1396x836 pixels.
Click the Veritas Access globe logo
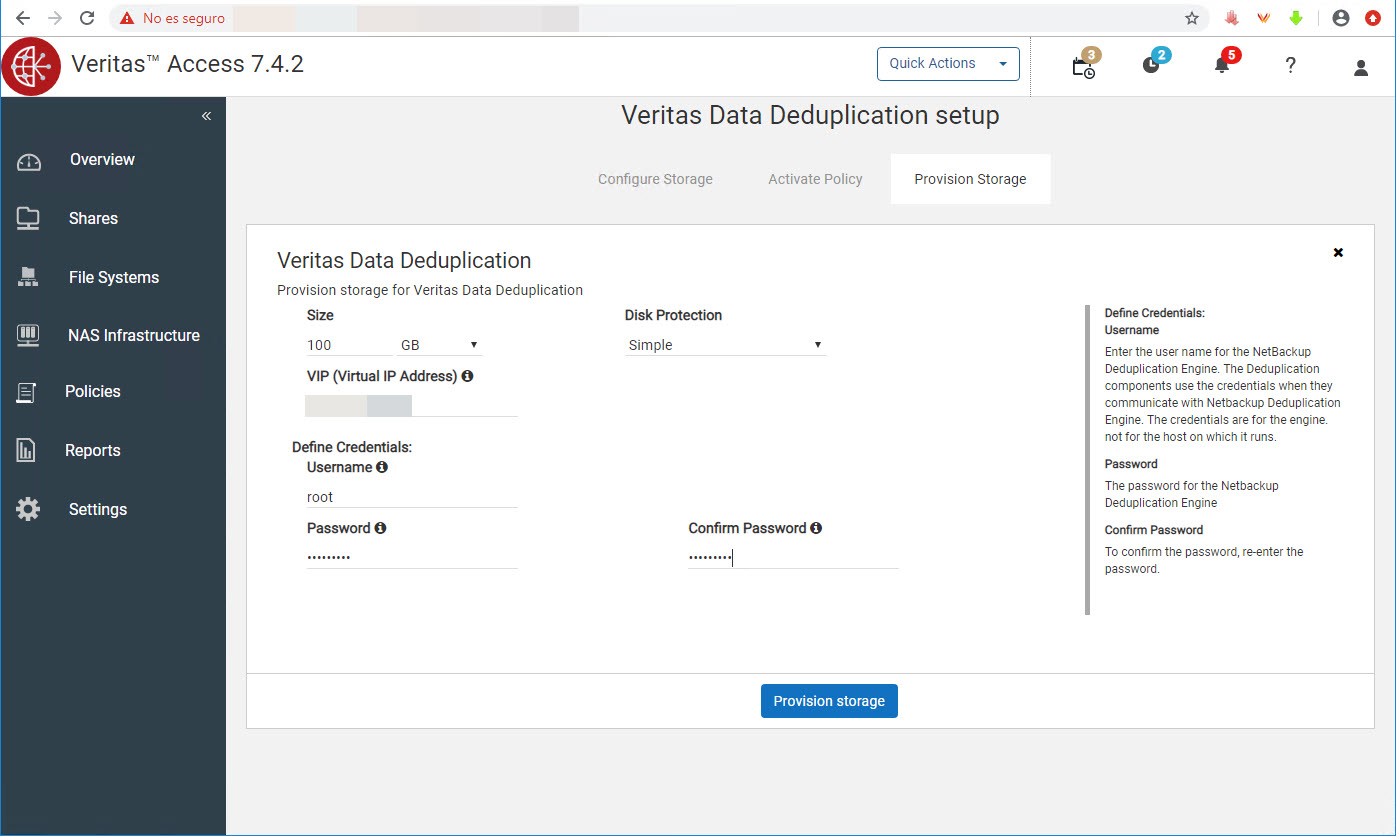pos(33,66)
